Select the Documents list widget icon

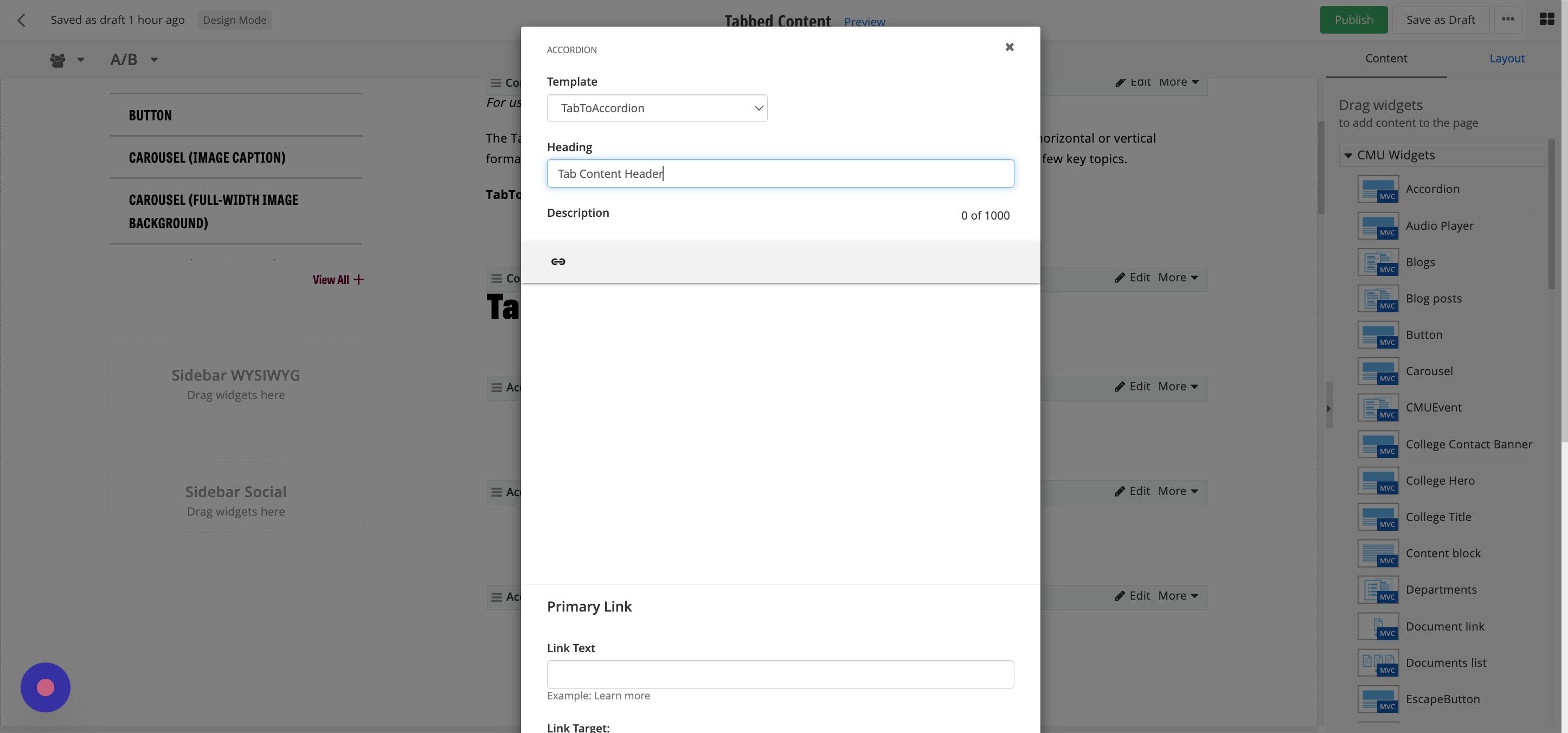point(1378,663)
